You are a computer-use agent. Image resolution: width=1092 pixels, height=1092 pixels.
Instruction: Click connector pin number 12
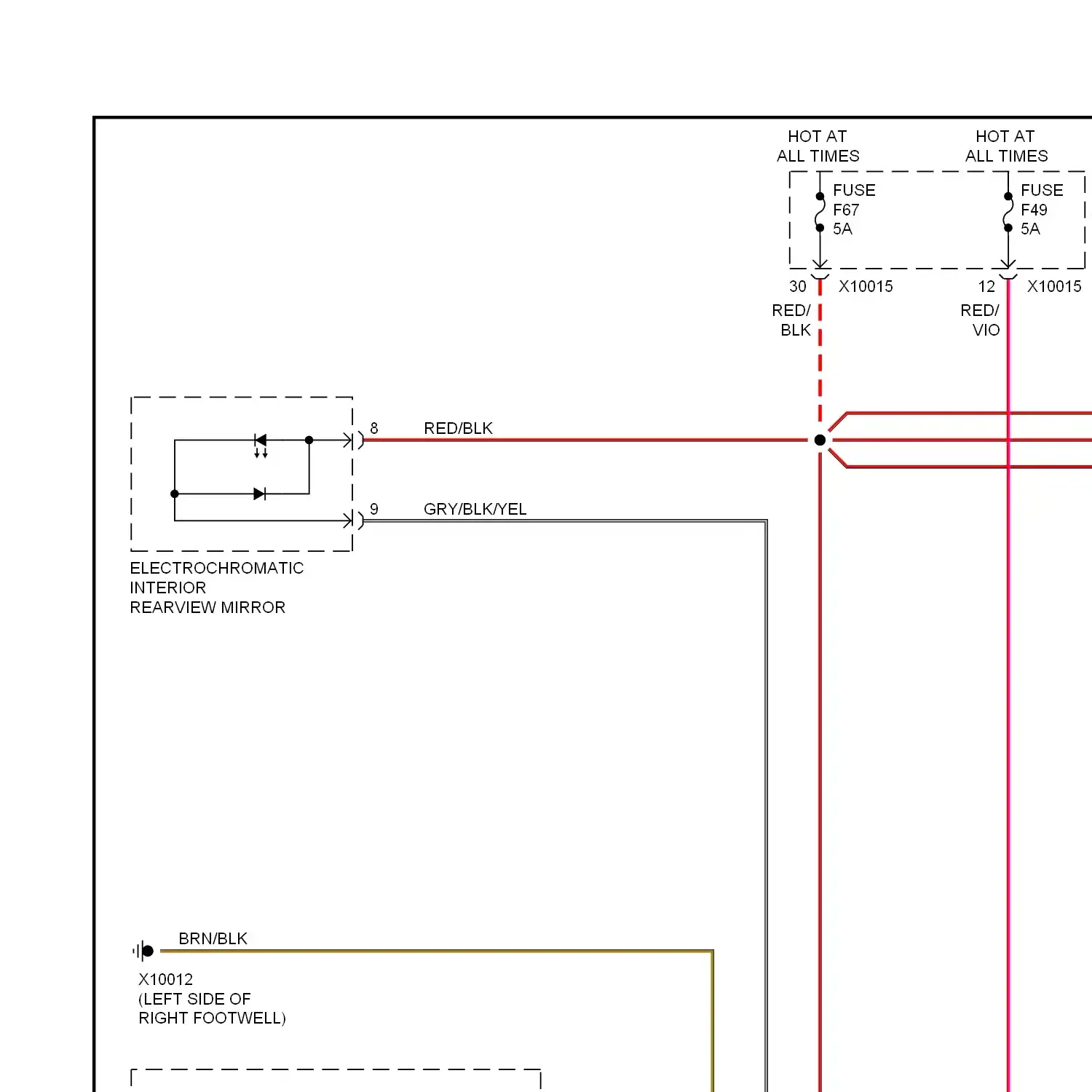986,287
